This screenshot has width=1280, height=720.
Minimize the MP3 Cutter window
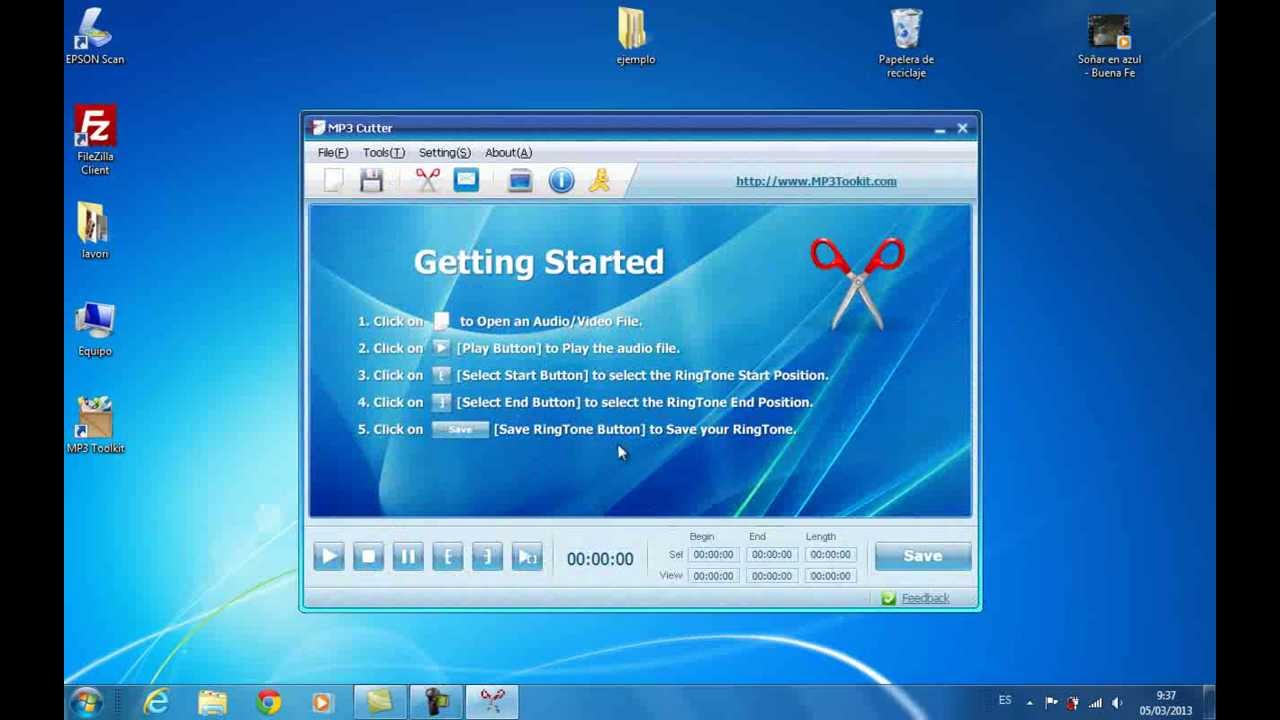click(940, 129)
